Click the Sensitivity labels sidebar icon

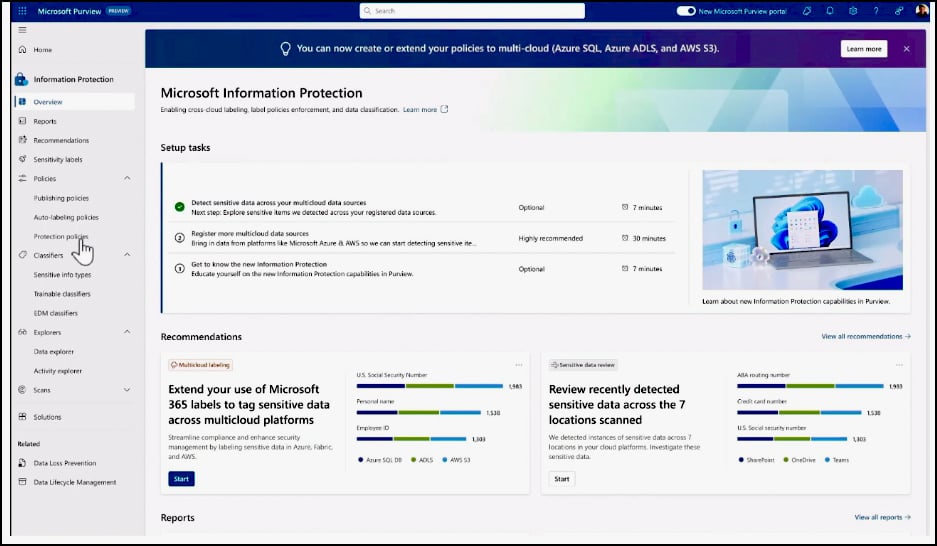click(x=22, y=159)
